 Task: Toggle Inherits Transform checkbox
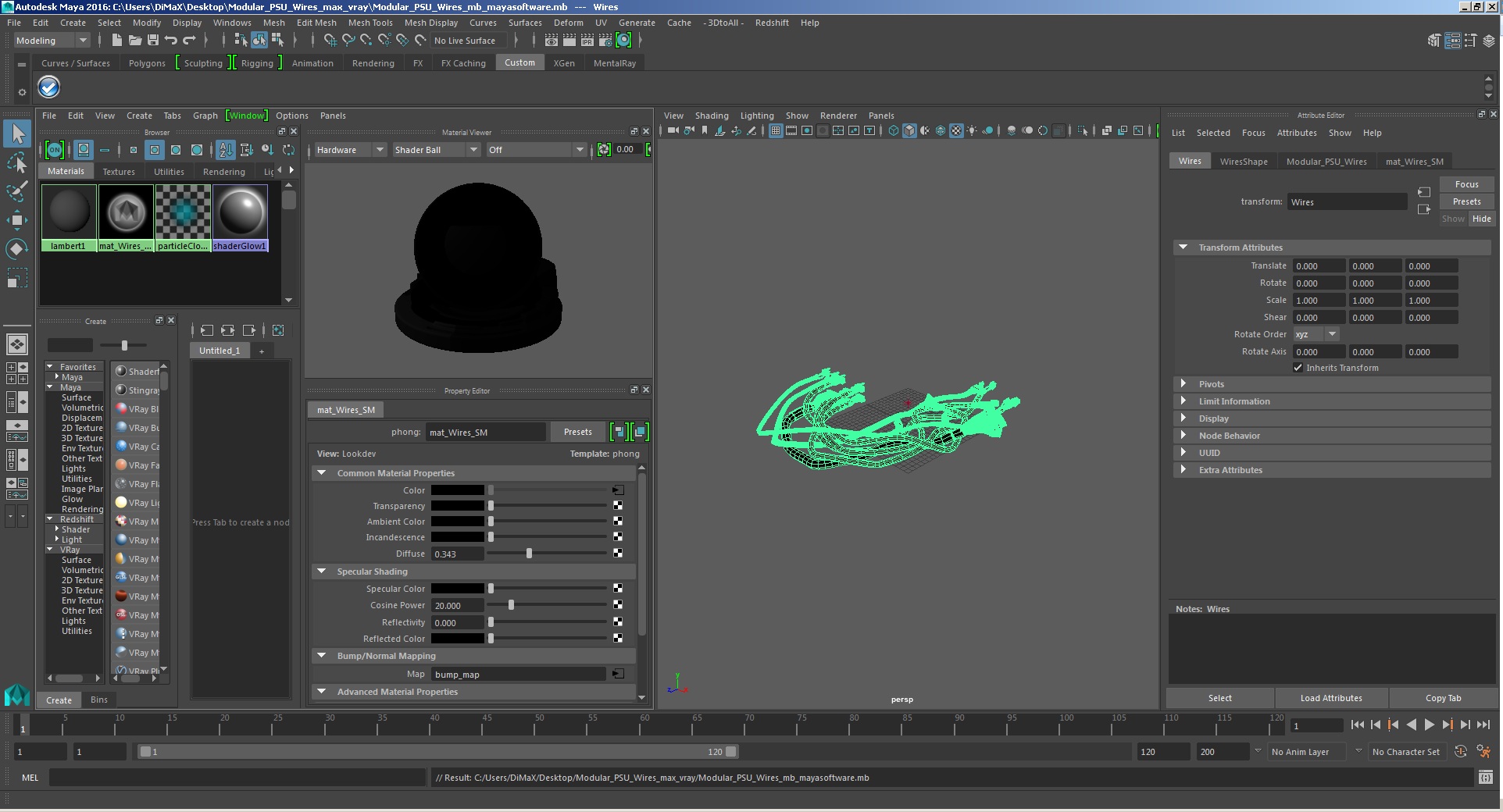pos(1298,368)
